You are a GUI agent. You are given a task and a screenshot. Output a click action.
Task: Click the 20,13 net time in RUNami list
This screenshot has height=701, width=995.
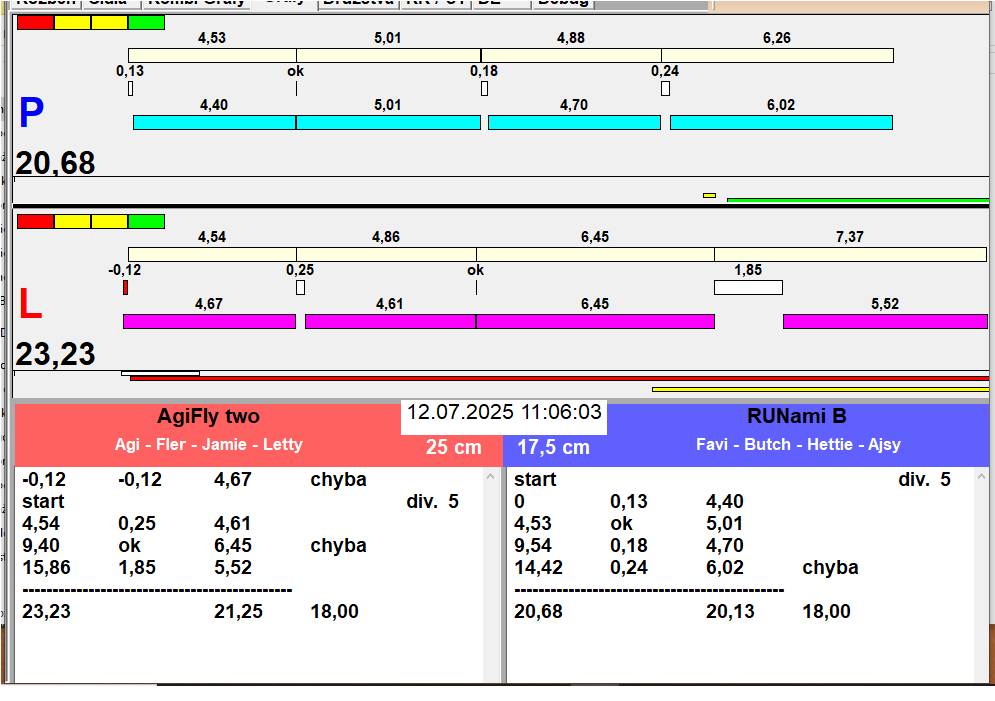click(730, 611)
